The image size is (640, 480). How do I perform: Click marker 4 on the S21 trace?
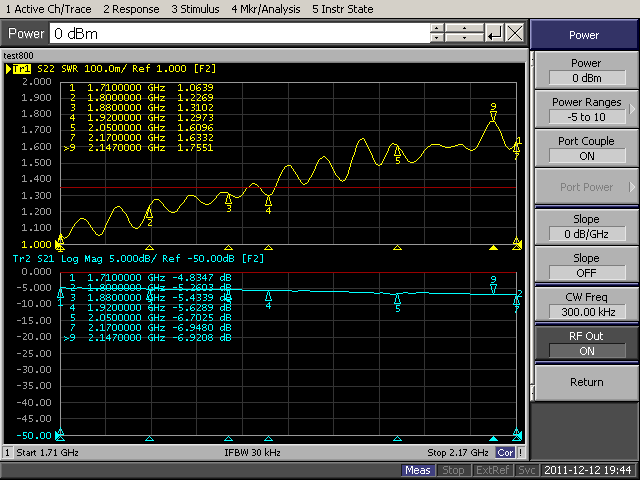point(268,300)
